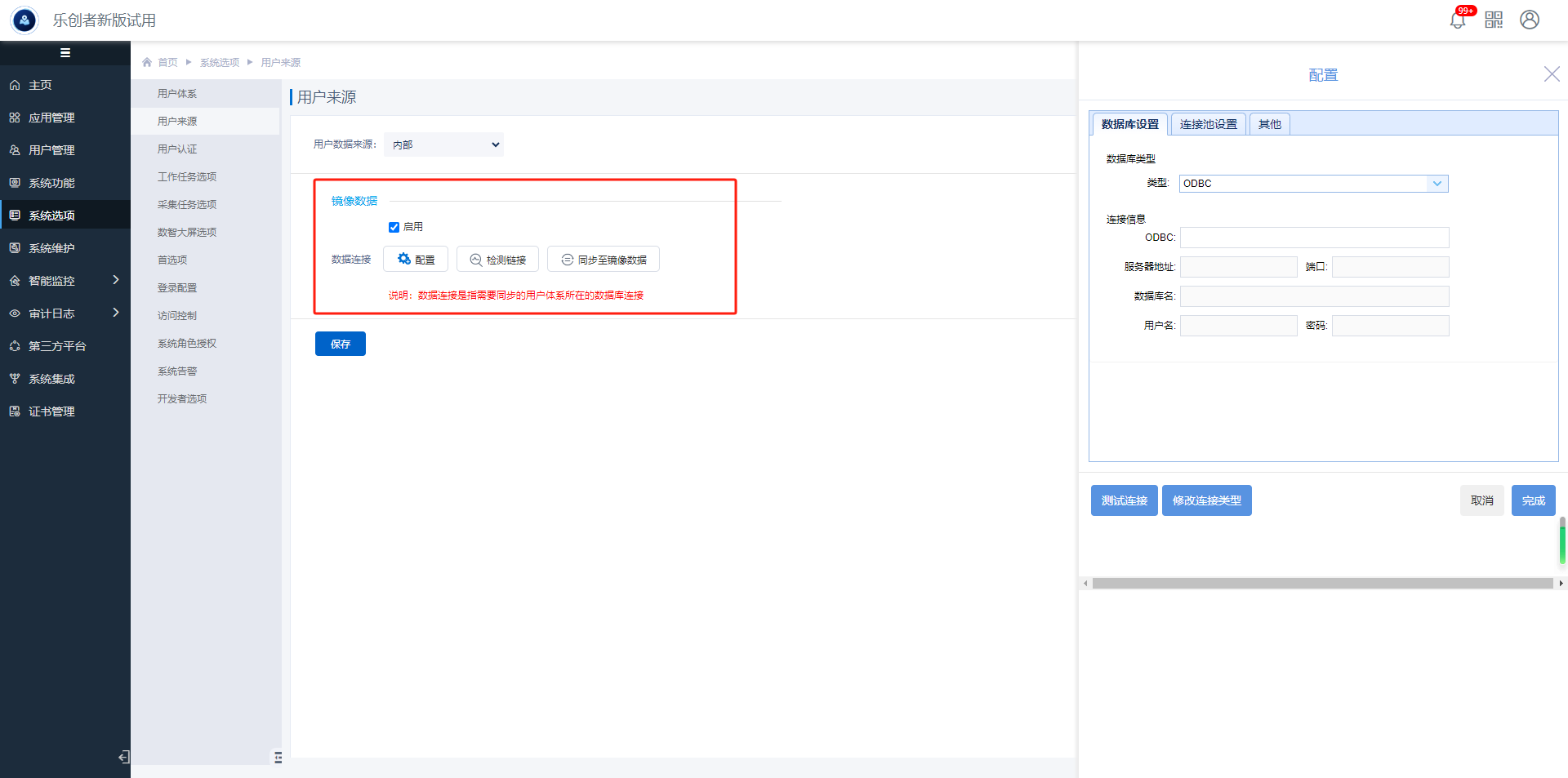Image resolution: width=1568 pixels, height=778 pixels.
Task: Click 同步至镜像数据 sync button
Action: 603,260
